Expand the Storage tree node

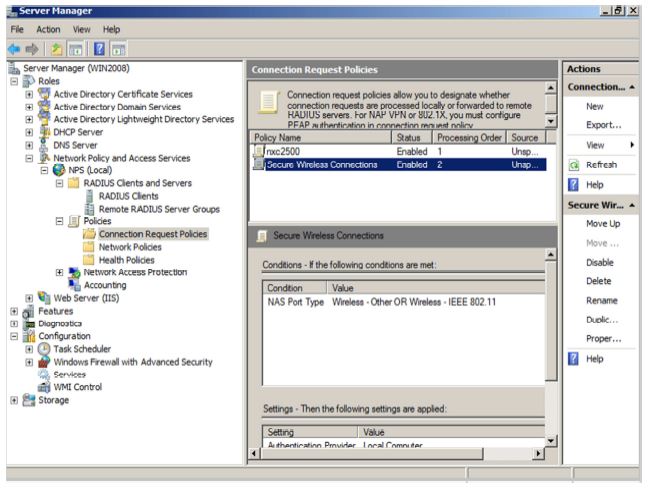pos(11,400)
